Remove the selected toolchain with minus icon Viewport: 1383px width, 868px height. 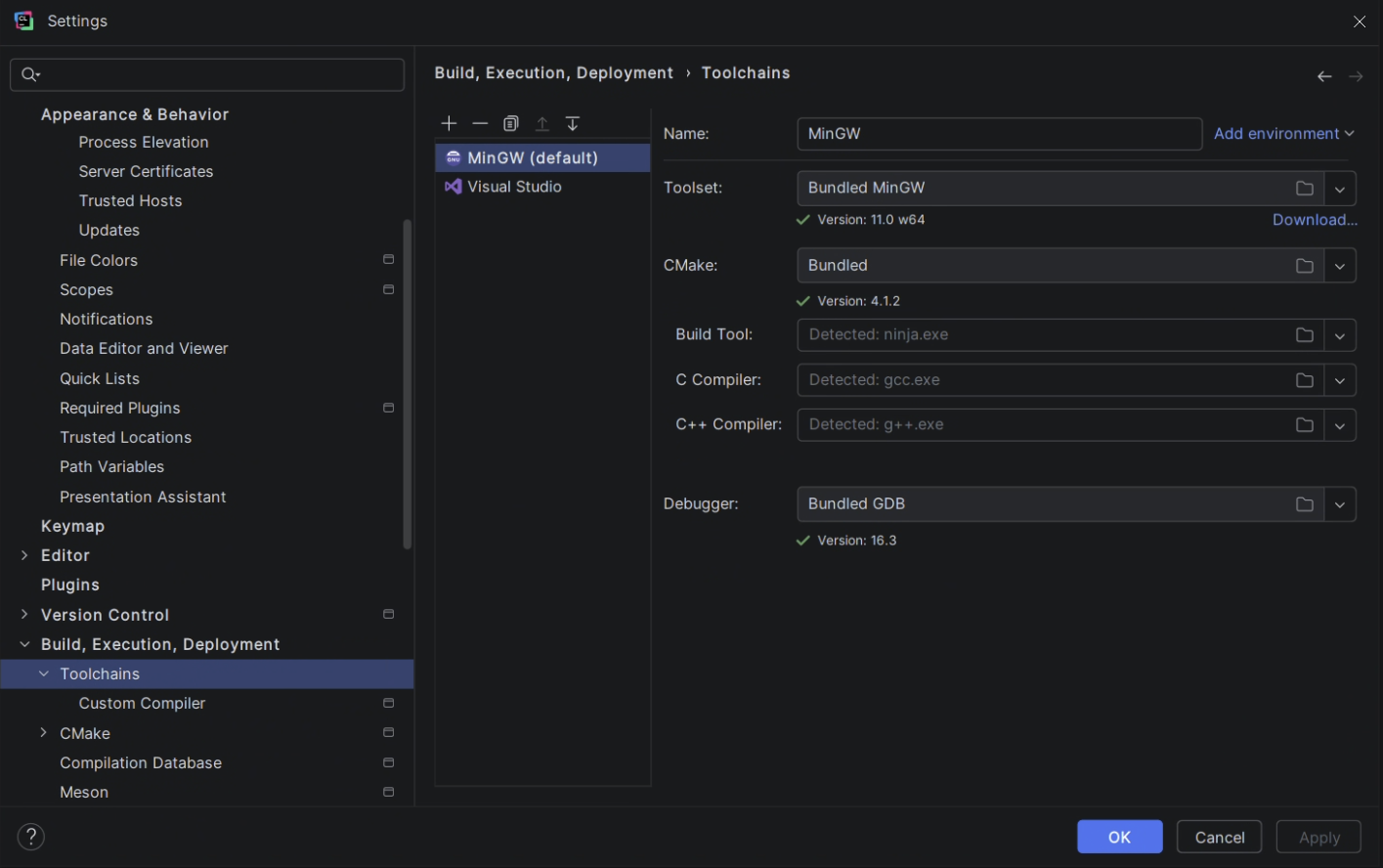click(x=480, y=123)
